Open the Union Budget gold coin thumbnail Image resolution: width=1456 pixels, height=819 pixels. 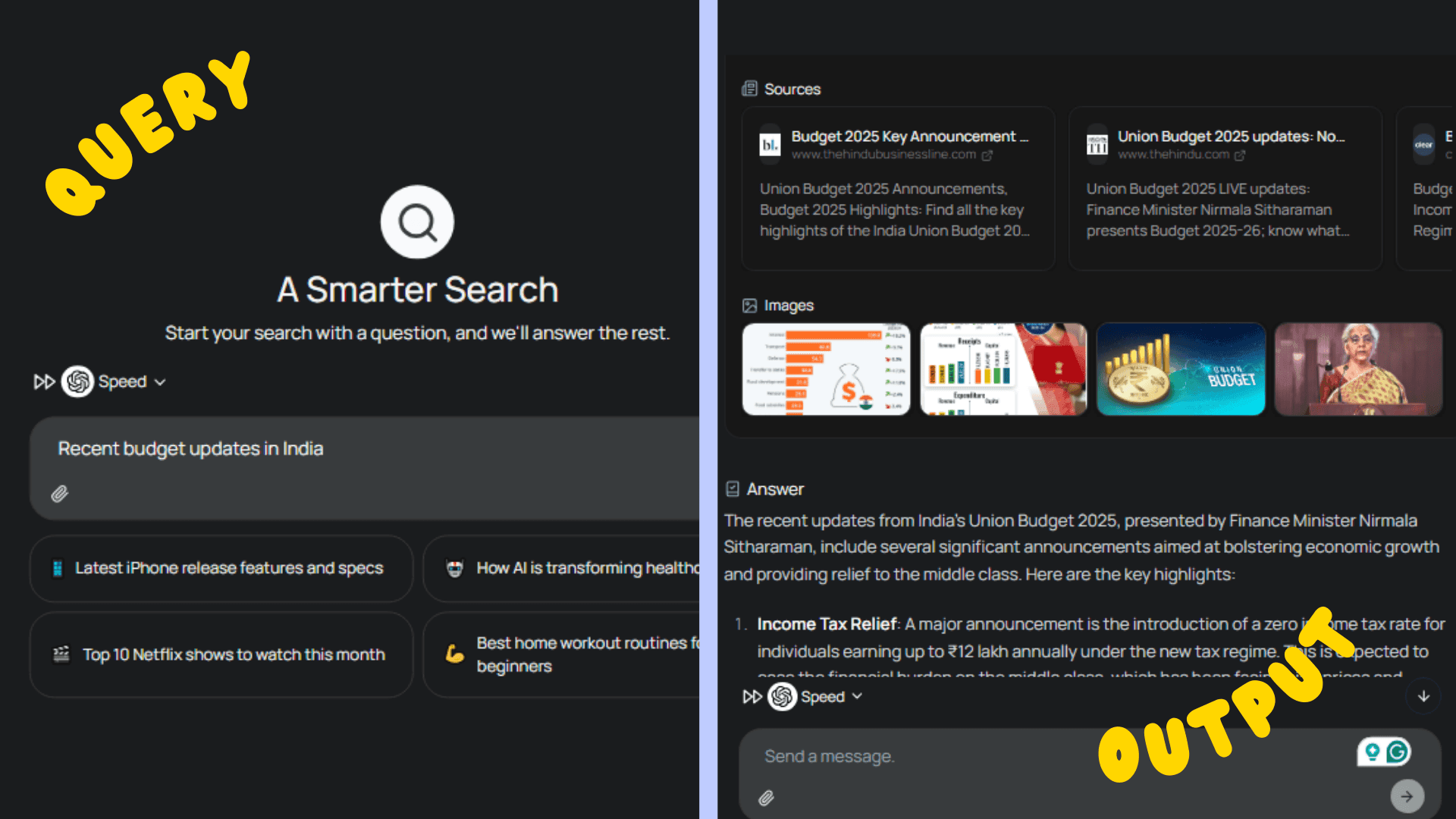1181,369
